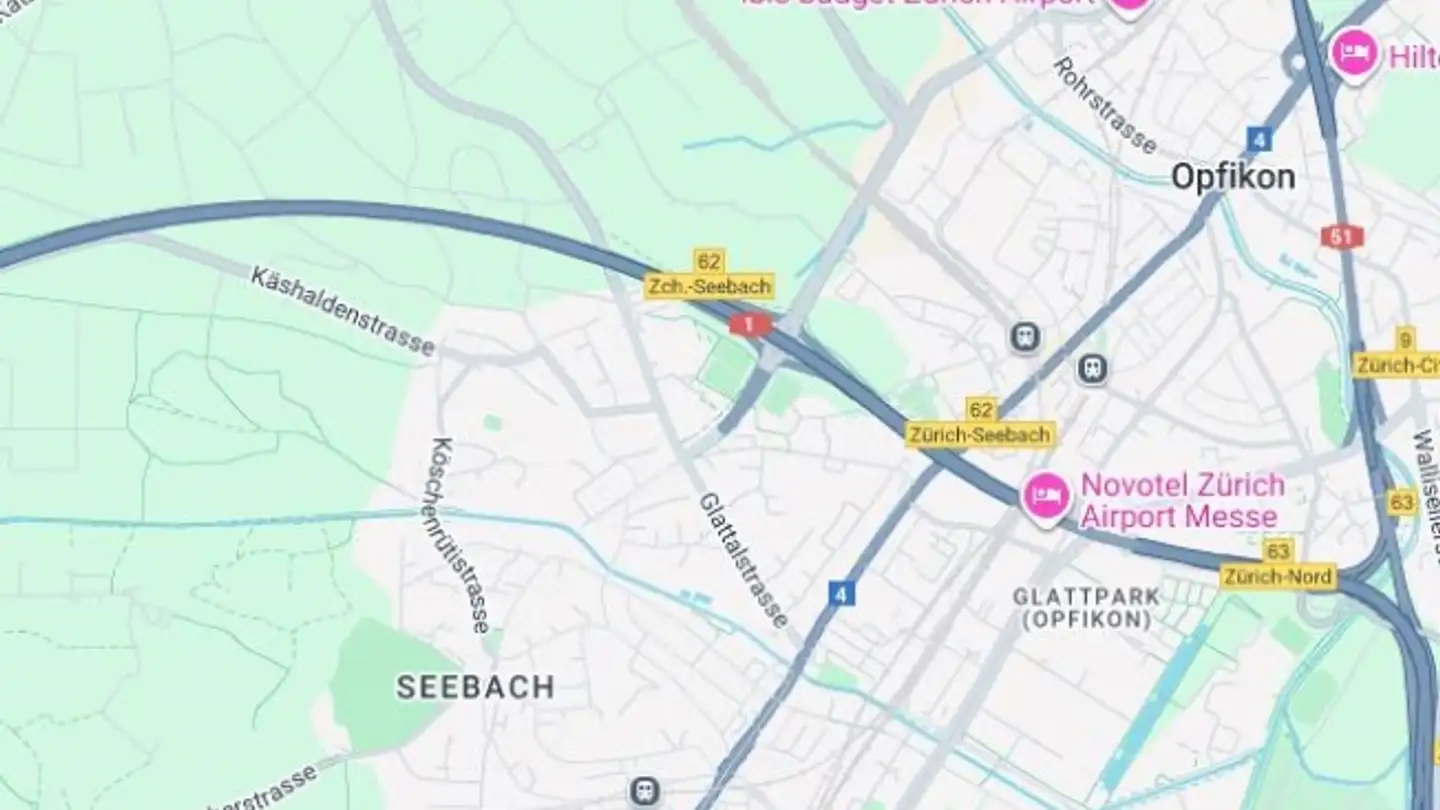Screen dimensions: 1440x810
Task: Click the GLATTPARK (OPFIKON) area label
Action: 1087,608
